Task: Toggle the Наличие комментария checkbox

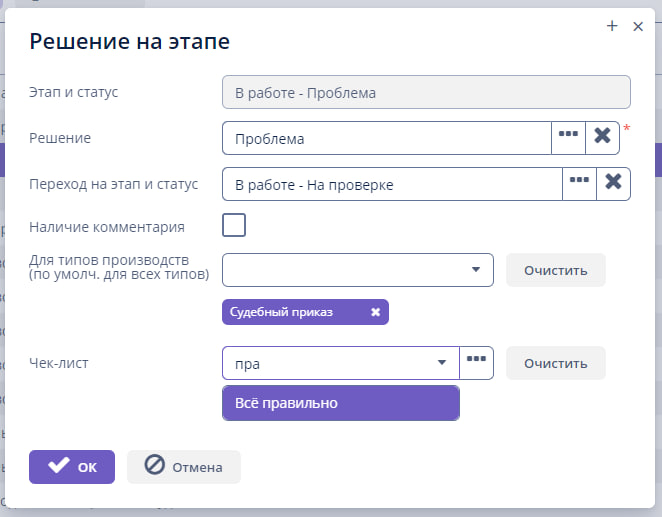Action: coord(234,226)
